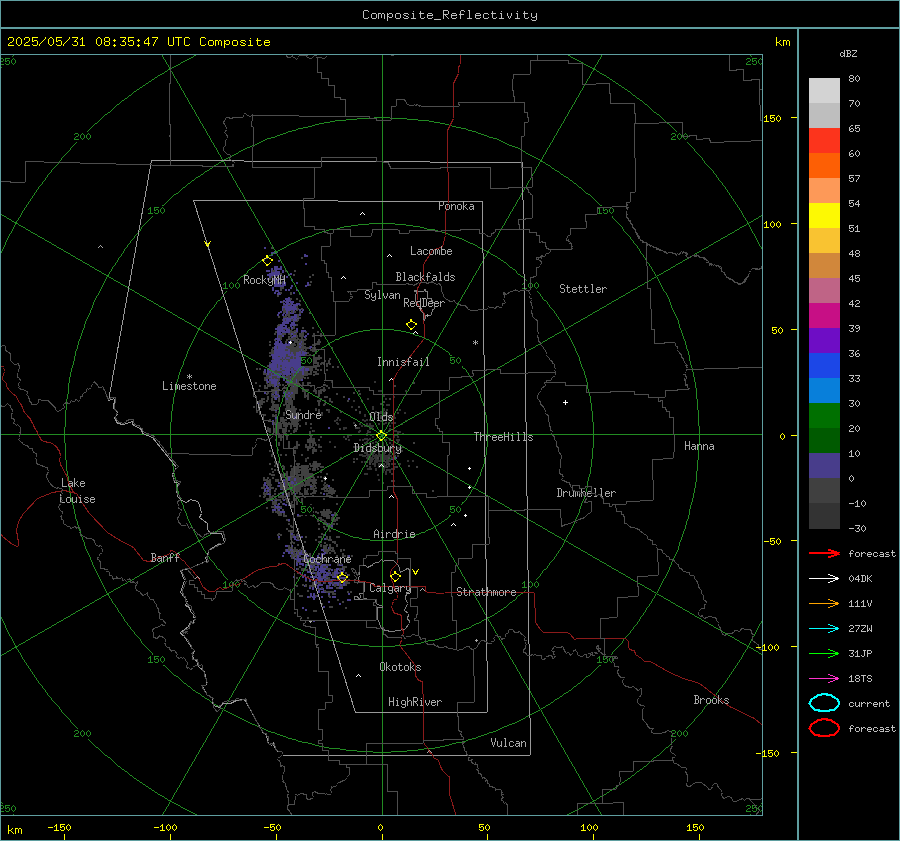The image size is (900, 841).
Task: Click the Didsbury city label
Action: [377, 448]
